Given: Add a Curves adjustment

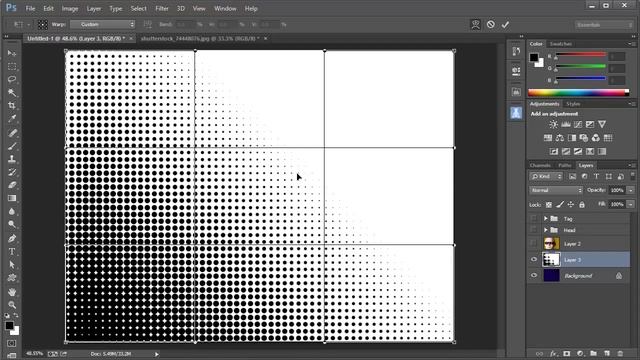Looking at the screenshot, I should click(x=578, y=124).
